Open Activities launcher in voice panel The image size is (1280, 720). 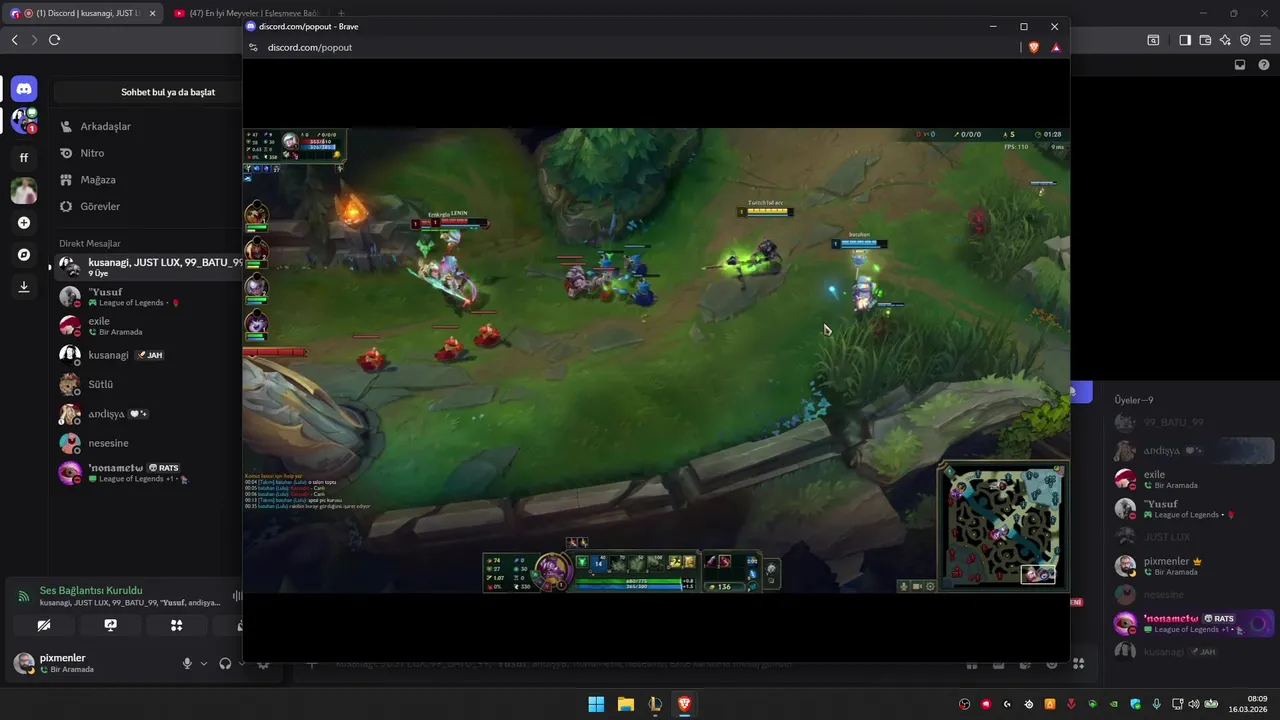(x=176, y=625)
